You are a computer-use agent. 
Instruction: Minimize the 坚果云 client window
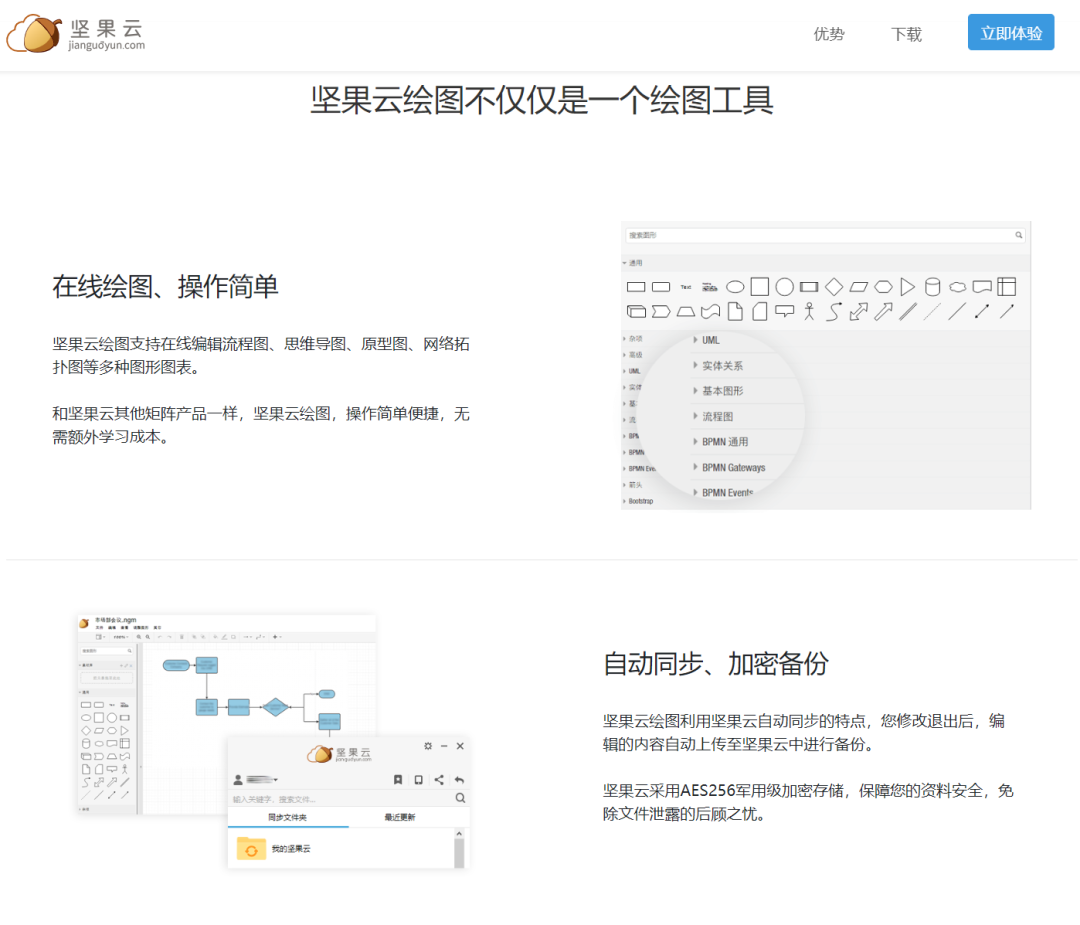click(x=444, y=746)
